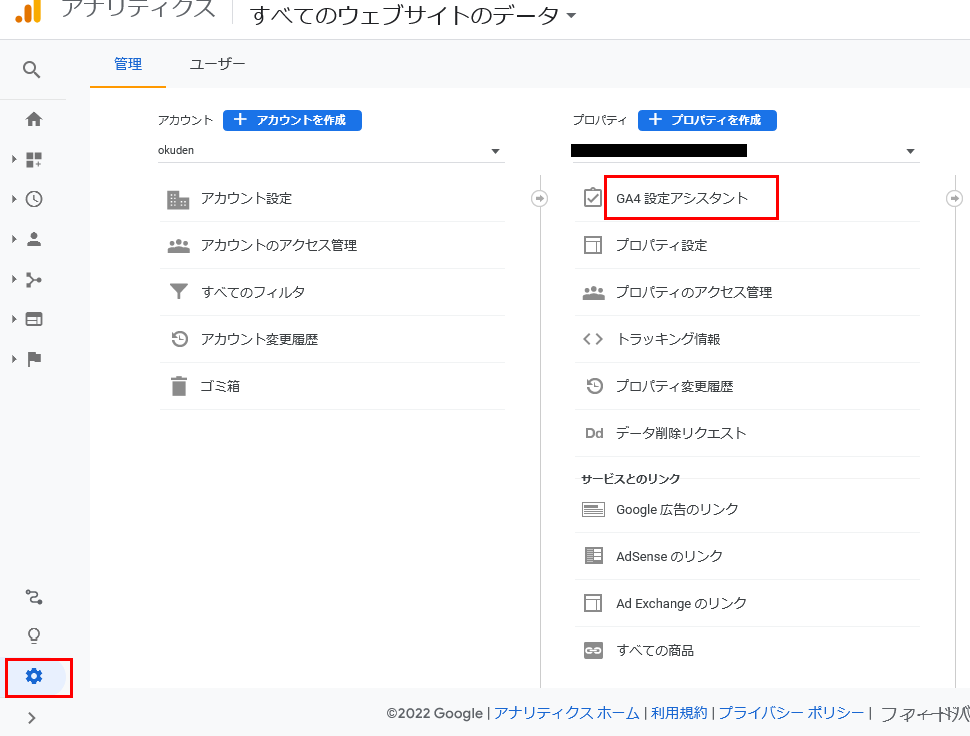
Task: Open the admin gear icon
Action: pos(34,676)
